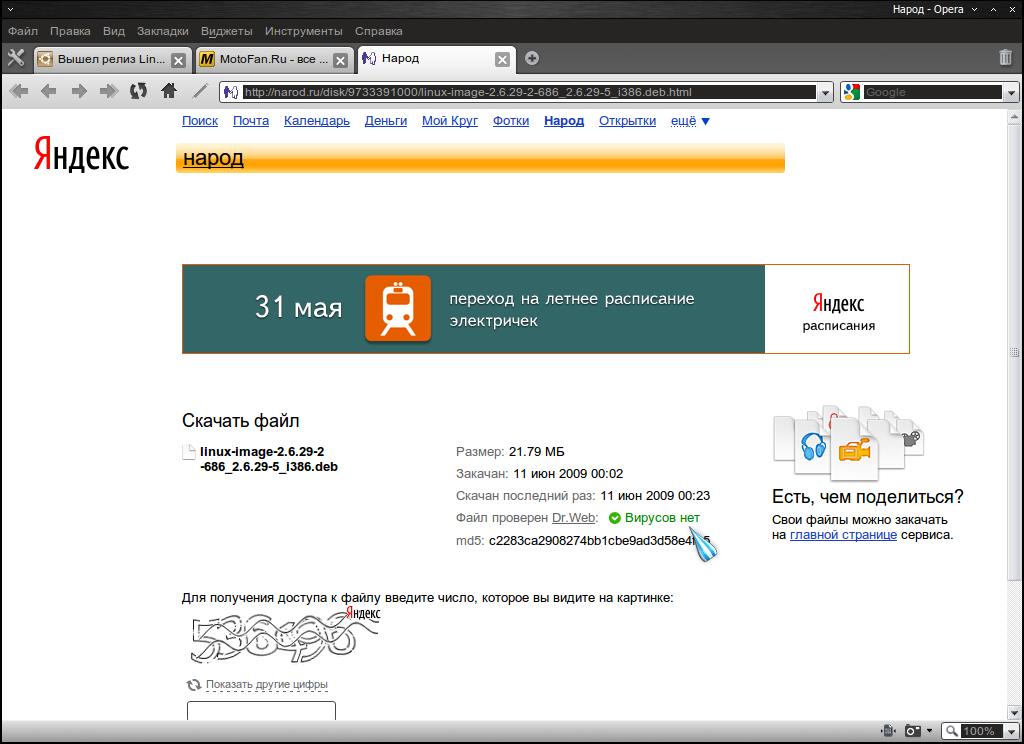This screenshot has width=1024, height=744.
Task: Click the status bar page view icon
Action: [888, 730]
